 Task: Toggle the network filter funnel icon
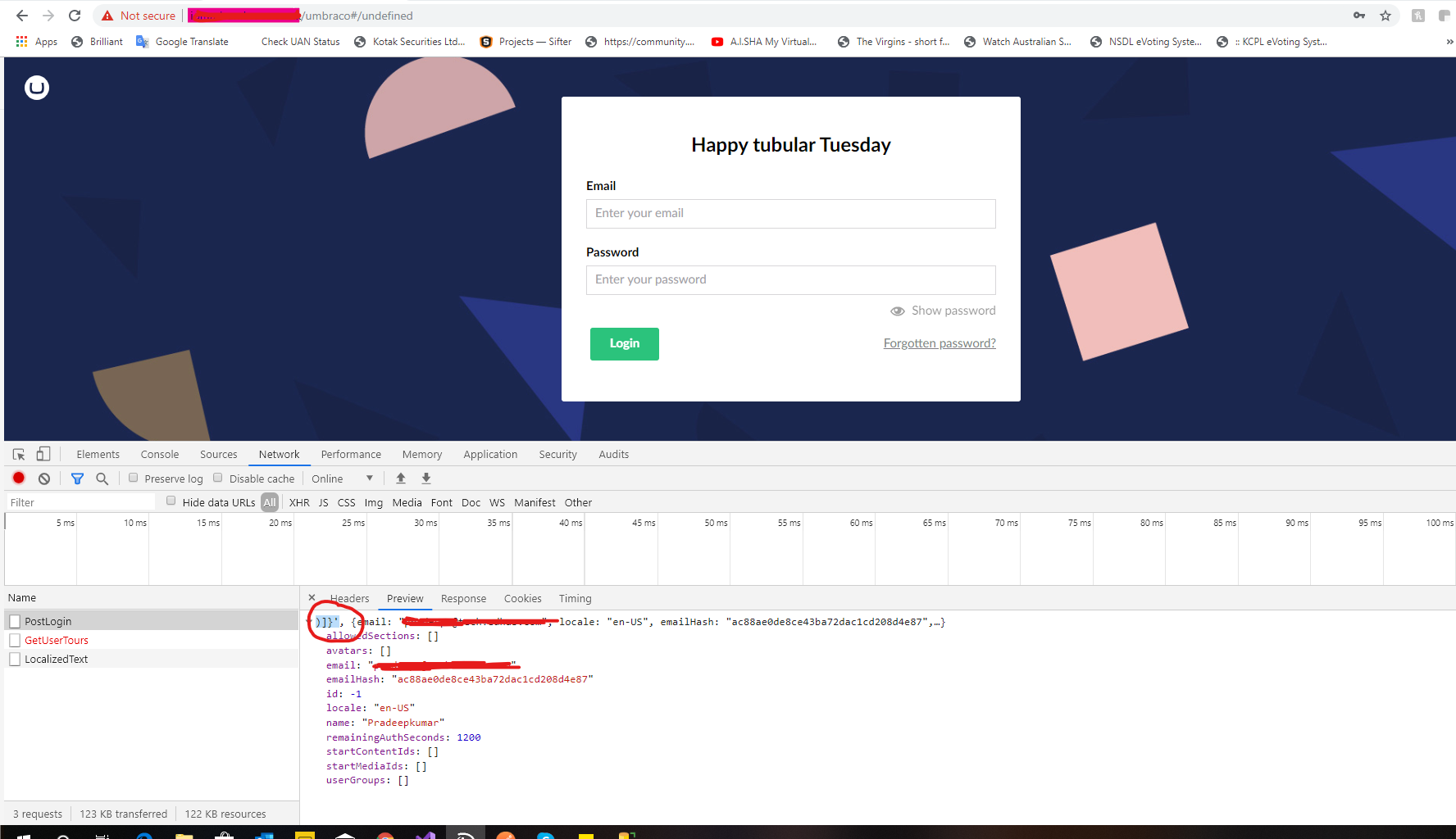[77, 478]
